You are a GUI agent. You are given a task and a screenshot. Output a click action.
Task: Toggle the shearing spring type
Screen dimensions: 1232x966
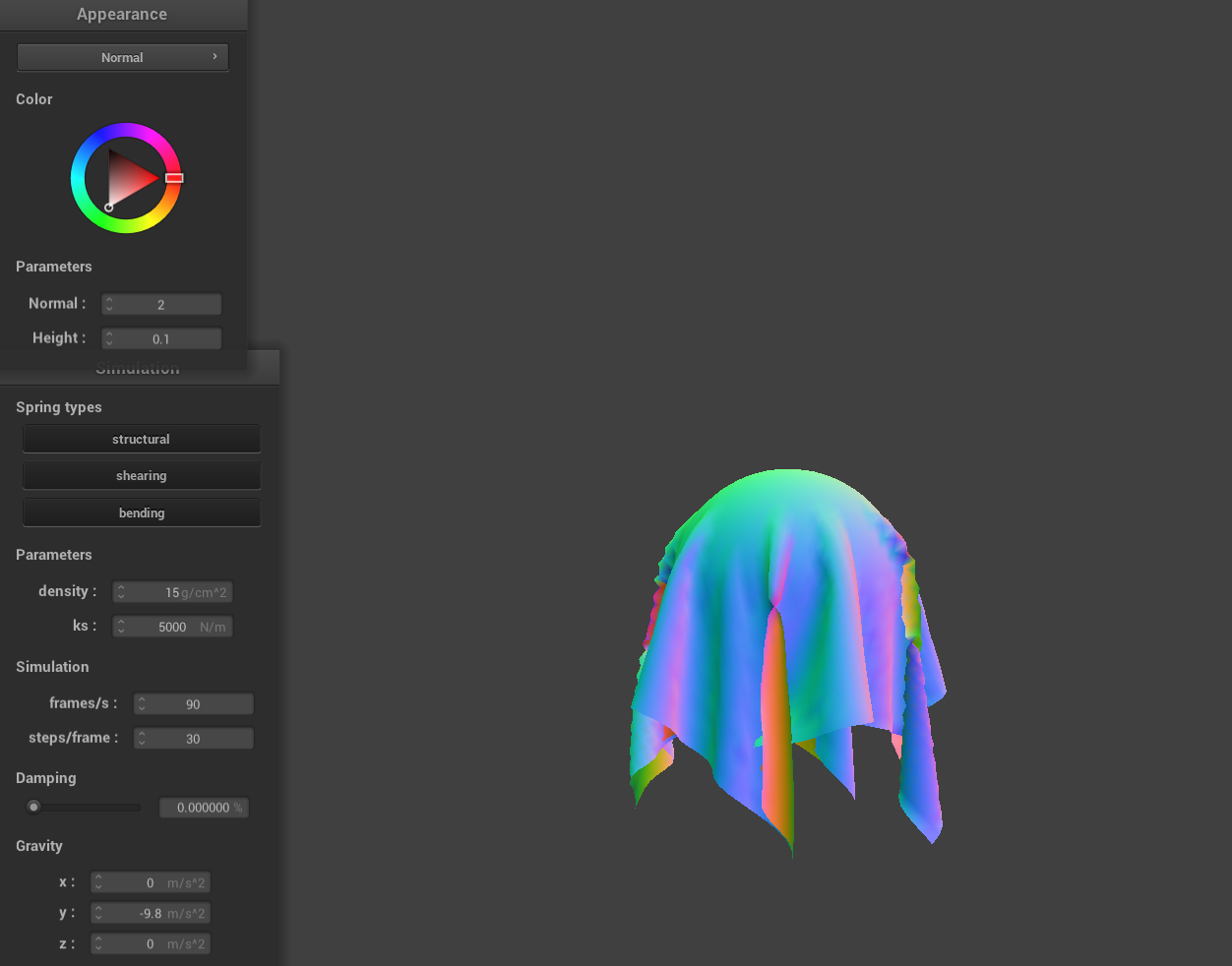coord(141,476)
